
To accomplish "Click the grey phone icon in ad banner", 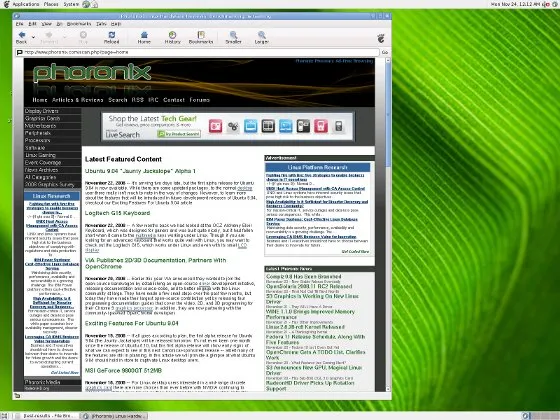I will (x=339, y=126).
